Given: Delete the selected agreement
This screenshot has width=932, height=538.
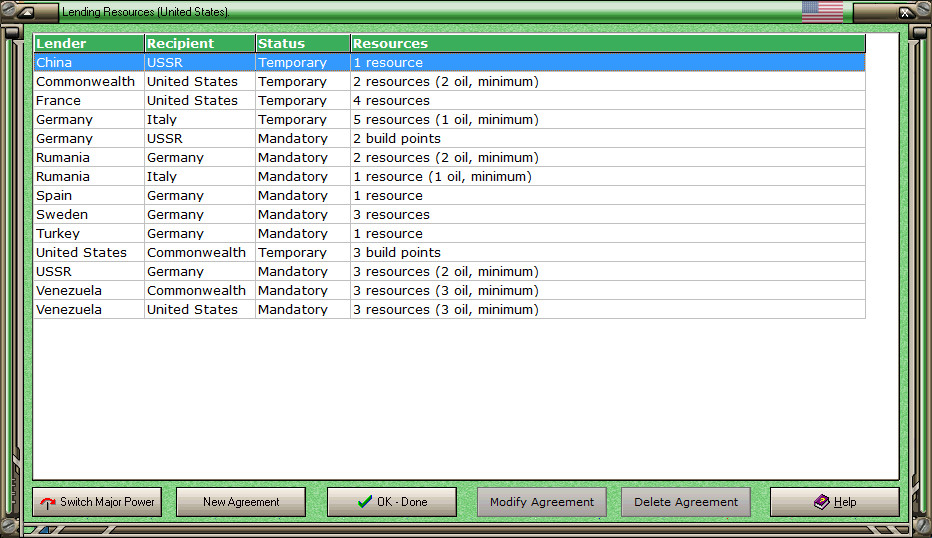Looking at the screenshot, I should (686, 502).
